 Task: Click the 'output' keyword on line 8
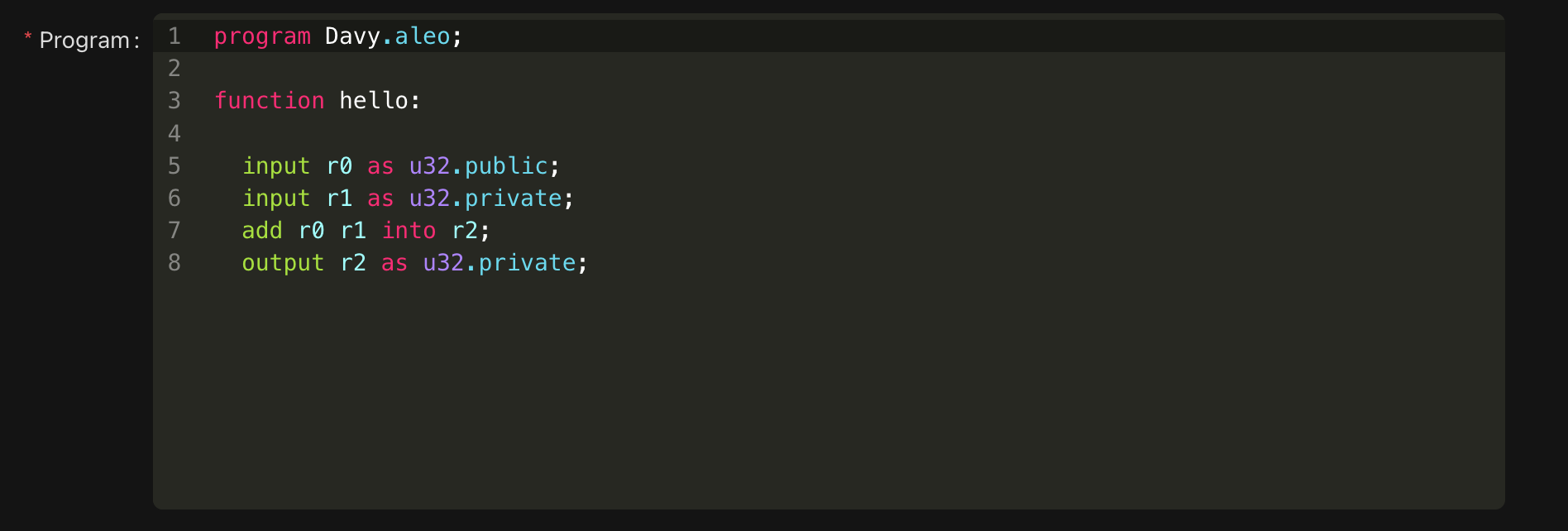[282, 263]
